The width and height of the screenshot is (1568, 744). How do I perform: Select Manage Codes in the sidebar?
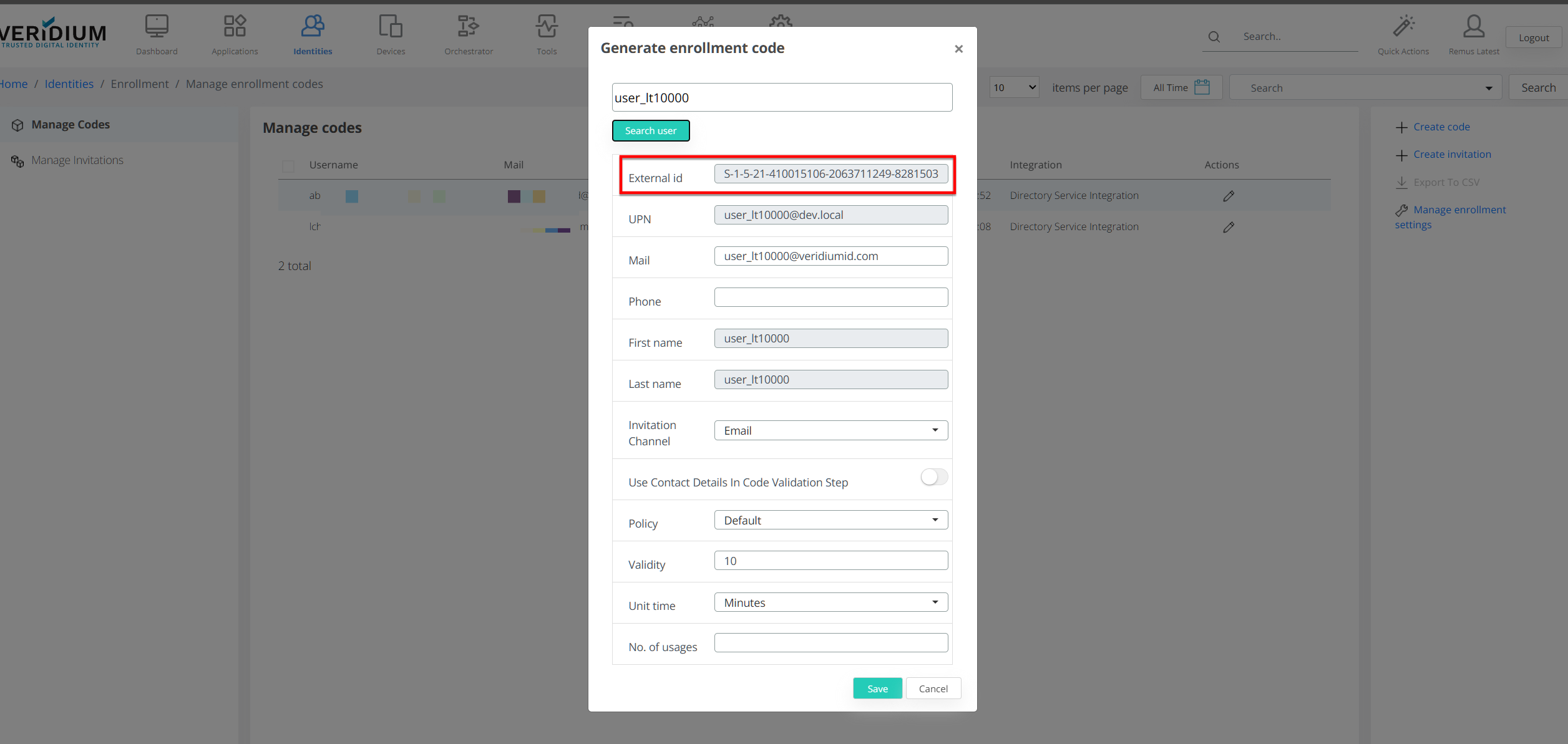[71, 125]
